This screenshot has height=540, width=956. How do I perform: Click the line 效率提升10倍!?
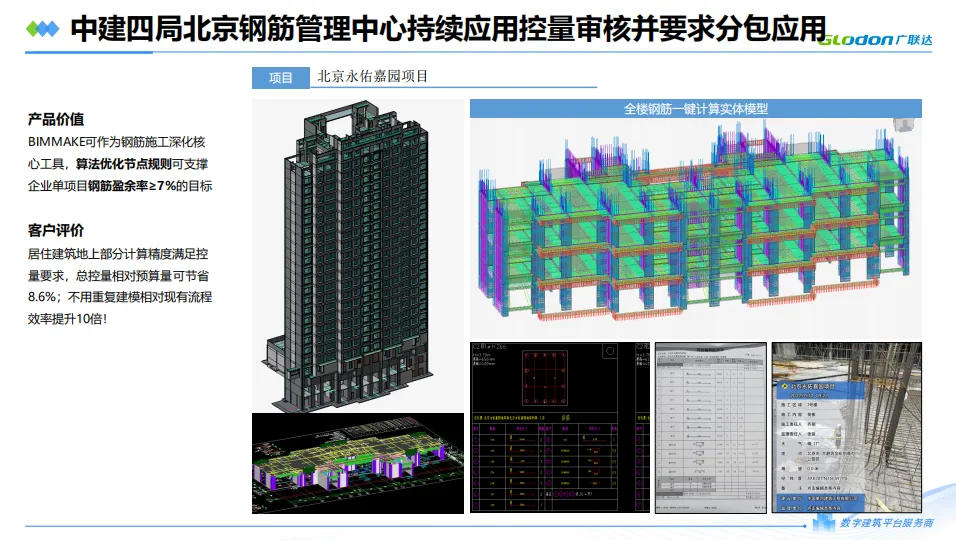pyautogui.click(x=68, y=319)
